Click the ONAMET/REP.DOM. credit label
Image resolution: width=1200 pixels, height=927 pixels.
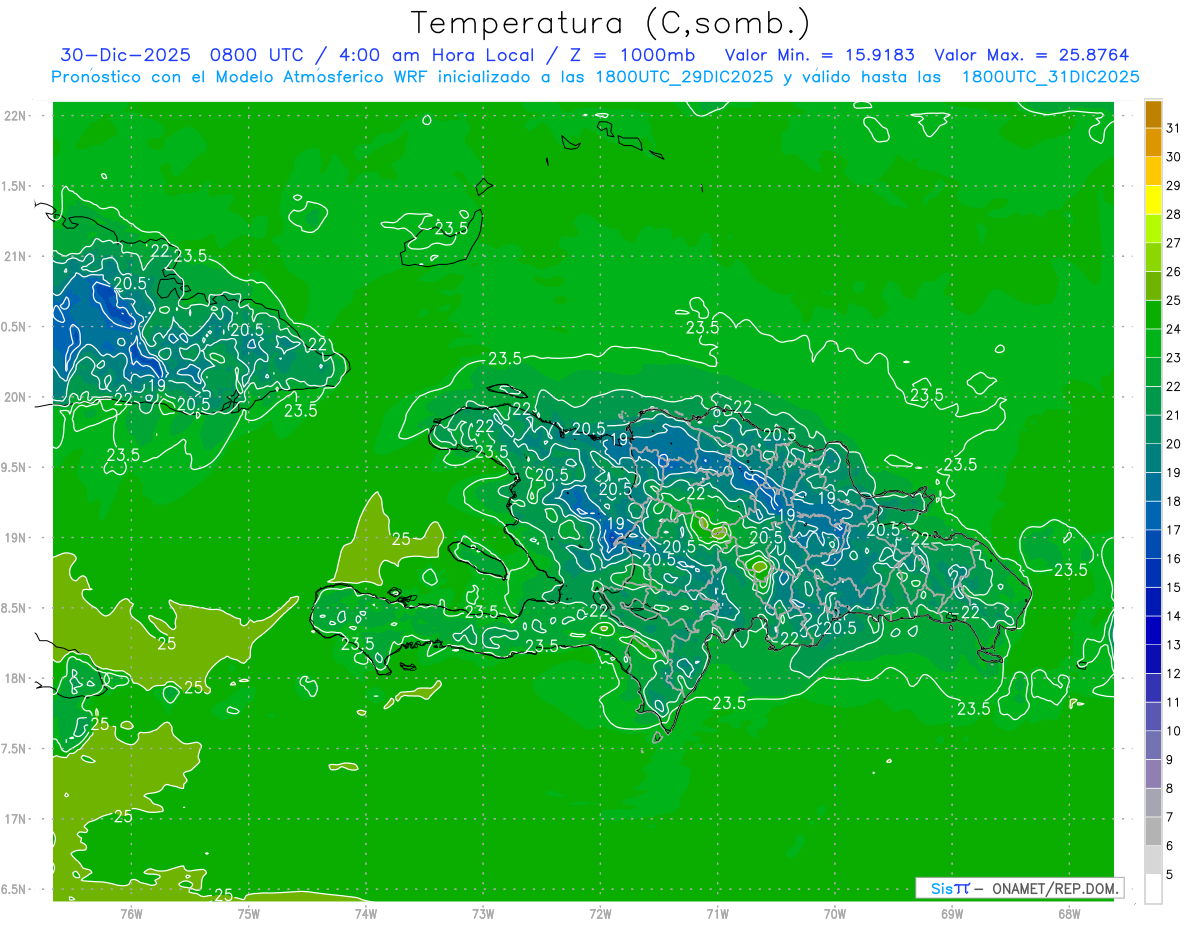[x=1054, y=888]
